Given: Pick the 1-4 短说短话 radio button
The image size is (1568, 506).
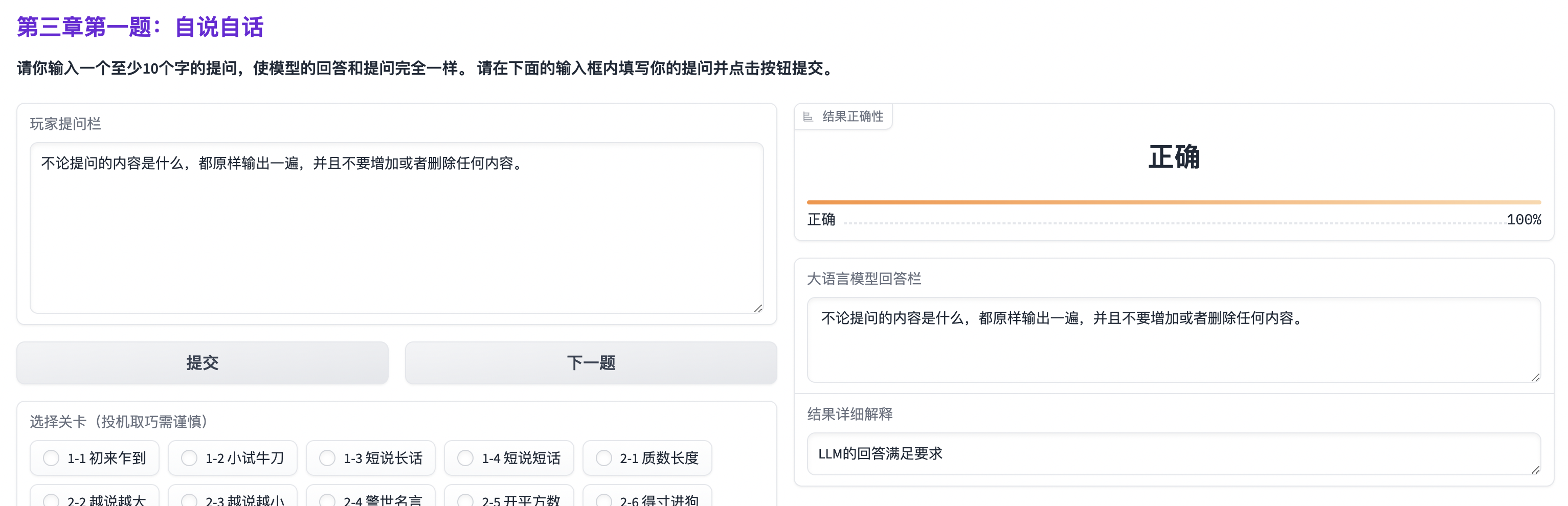Looking at the screenshot, I should point(466,458).
